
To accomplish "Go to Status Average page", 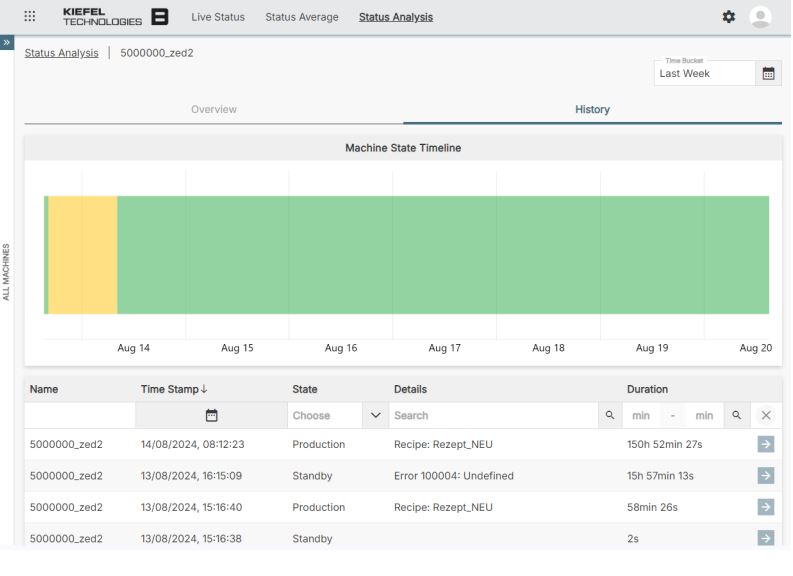I will 302,17.
